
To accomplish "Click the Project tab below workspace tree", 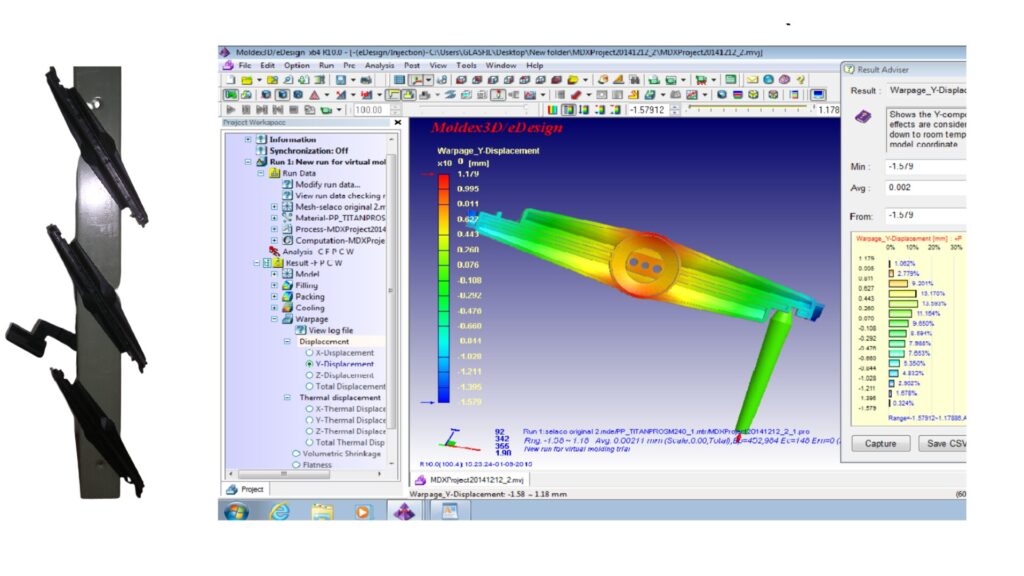I will pos(246,489).
